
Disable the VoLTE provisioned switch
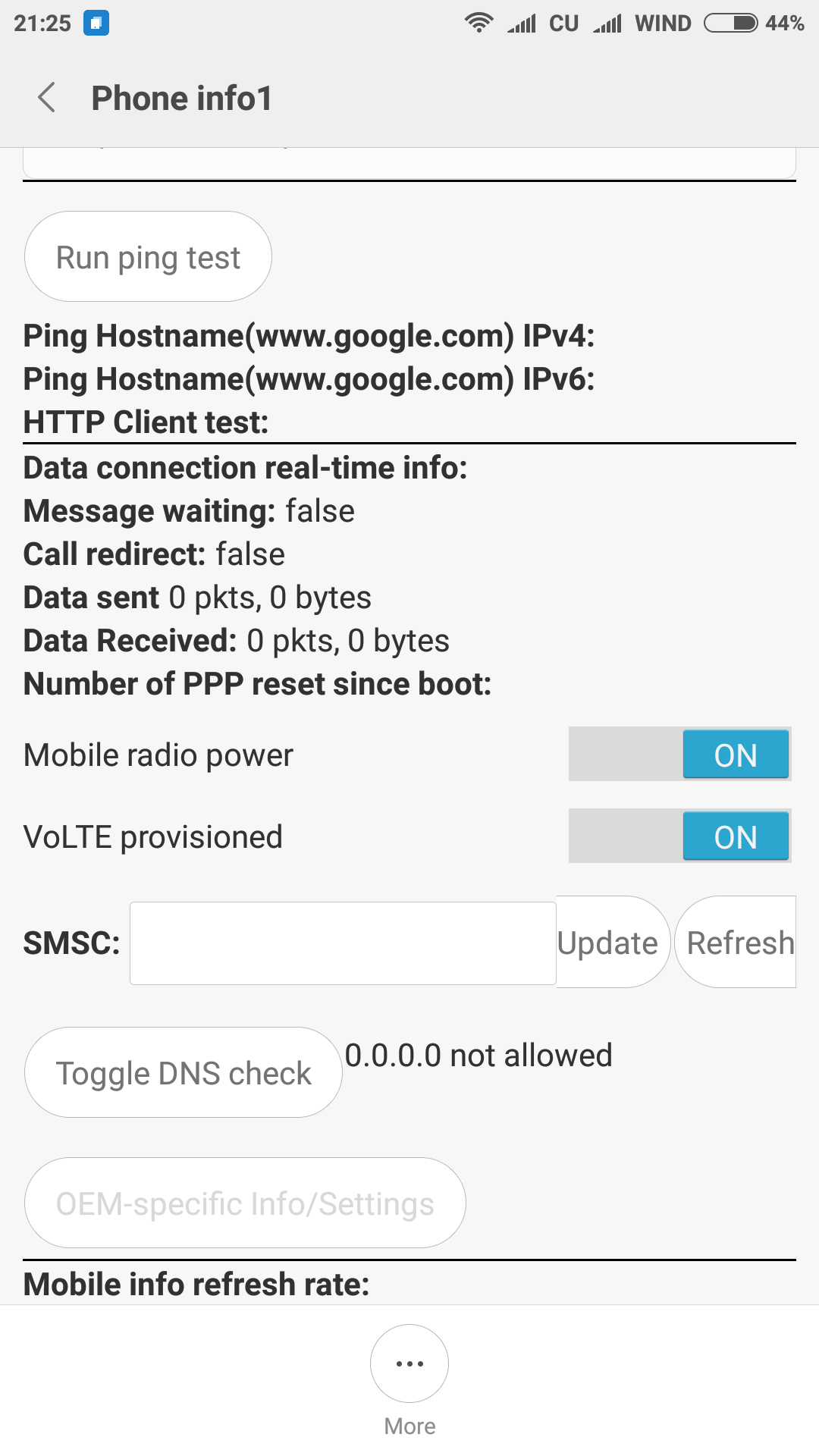coord(679,836)
